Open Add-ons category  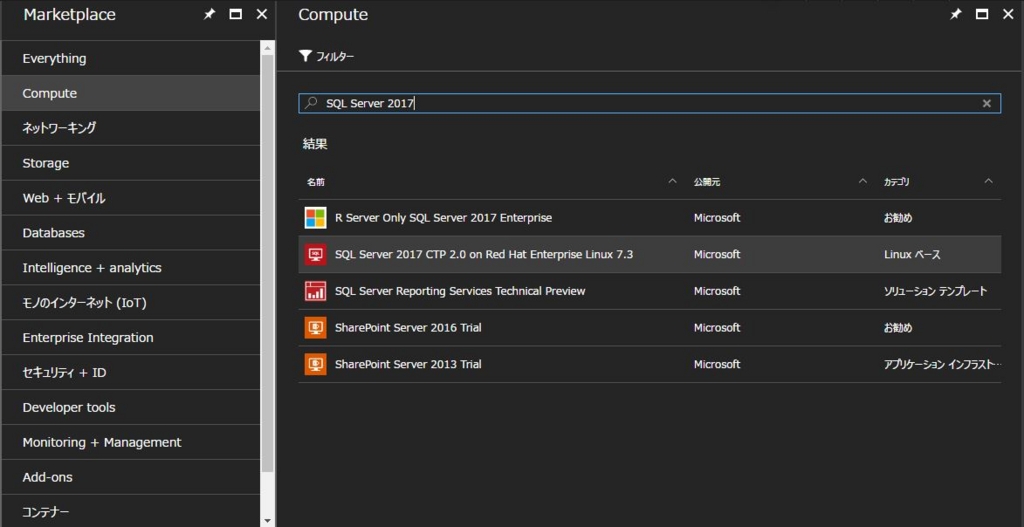pos(131,477)
